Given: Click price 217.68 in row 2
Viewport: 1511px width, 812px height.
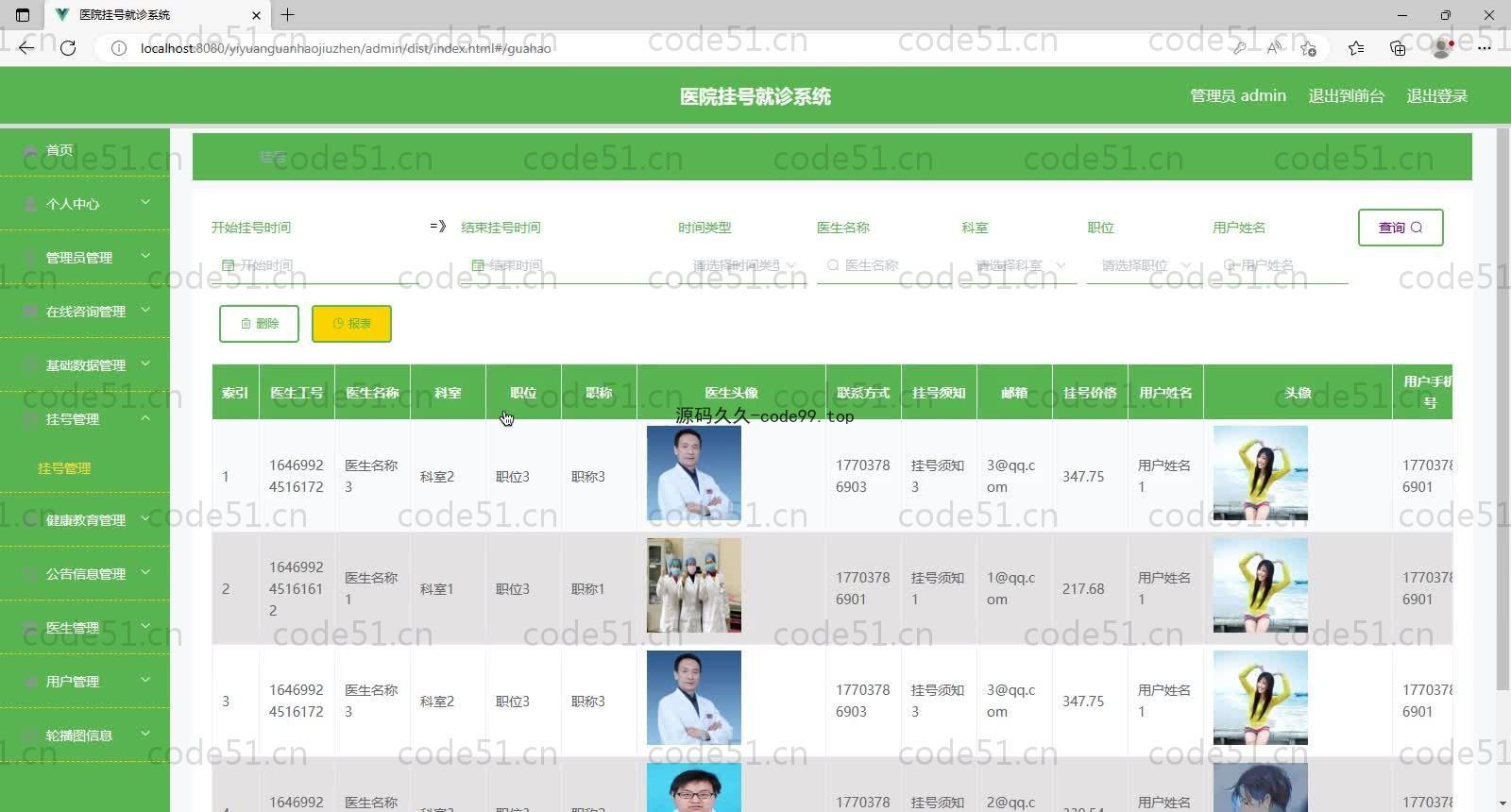Looking at the screenshot, I should [x=1083, y=589].
